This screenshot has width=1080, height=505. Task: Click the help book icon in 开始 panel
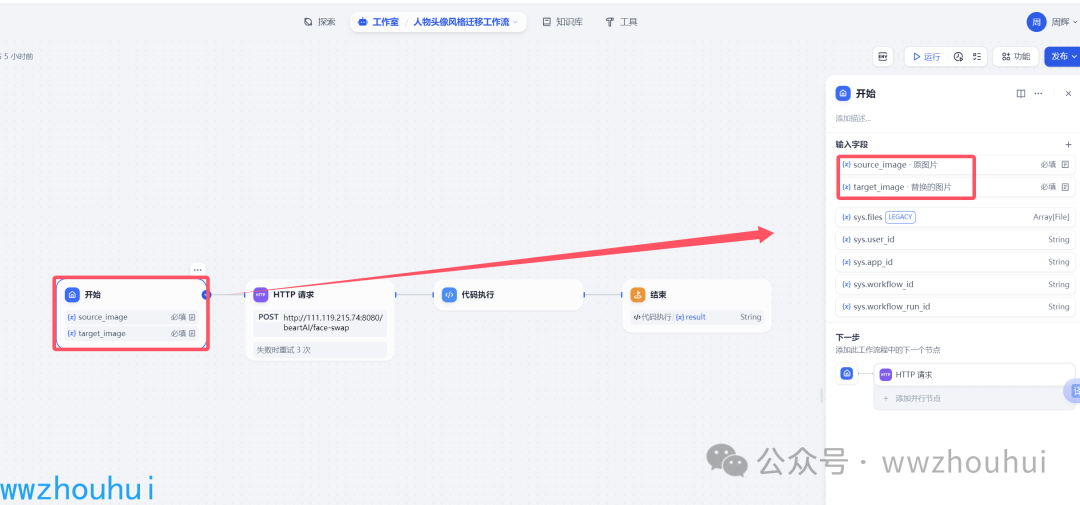click(1021, 93)
